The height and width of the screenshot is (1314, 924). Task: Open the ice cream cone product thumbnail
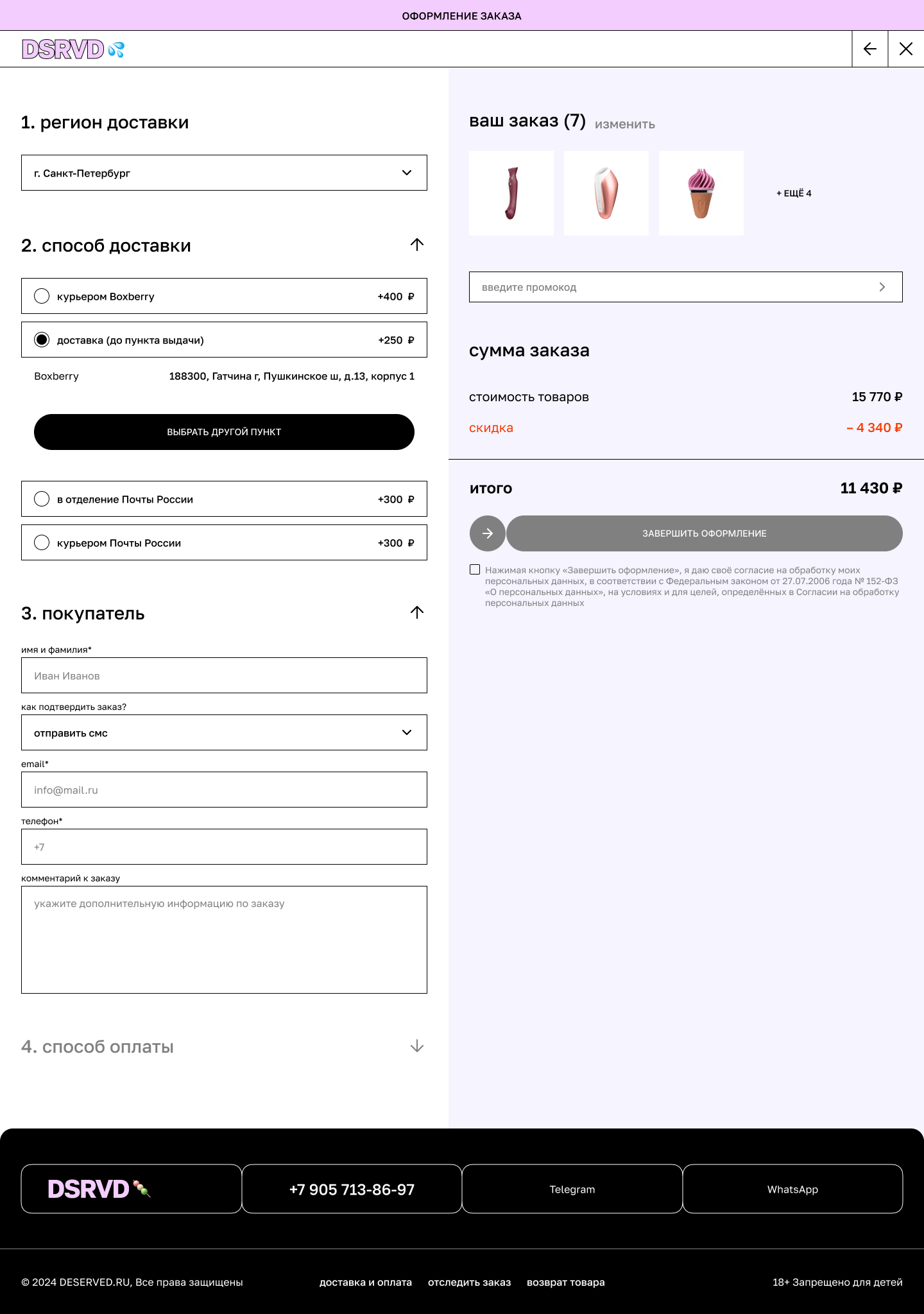point(701,193)
